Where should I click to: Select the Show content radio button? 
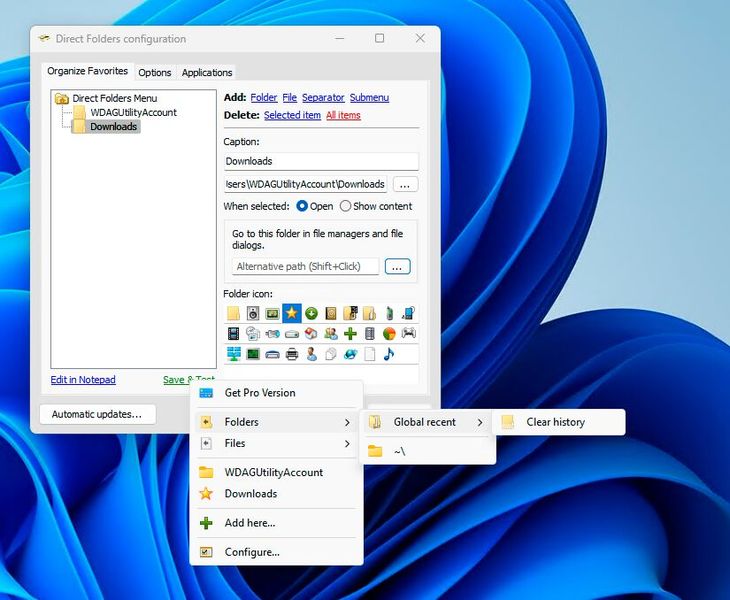click(345, 206)
